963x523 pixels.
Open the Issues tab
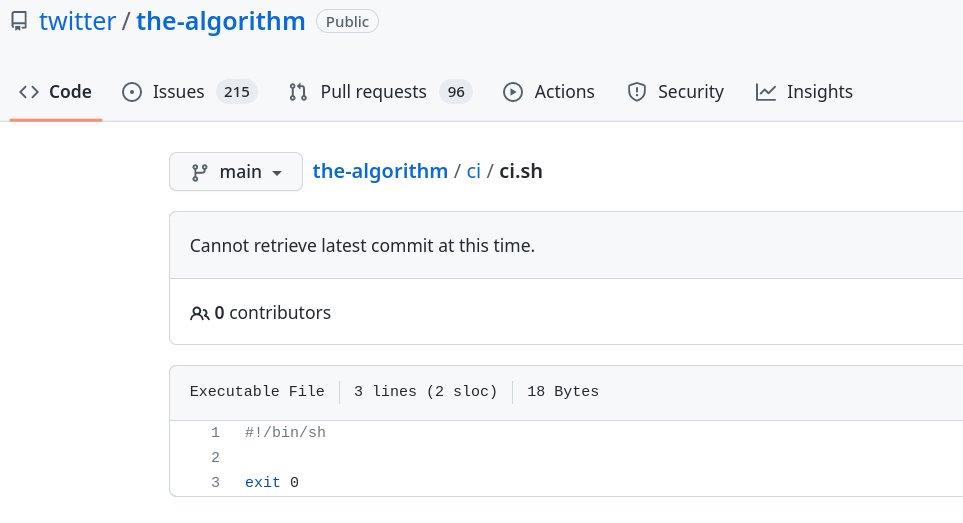click(189, 91)
